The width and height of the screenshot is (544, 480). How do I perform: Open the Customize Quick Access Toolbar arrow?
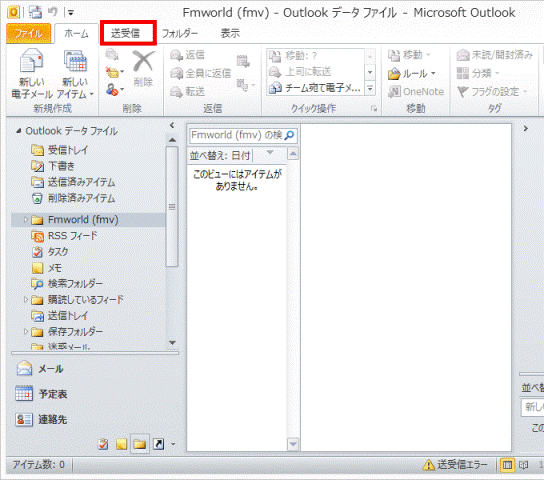[71, 13]
